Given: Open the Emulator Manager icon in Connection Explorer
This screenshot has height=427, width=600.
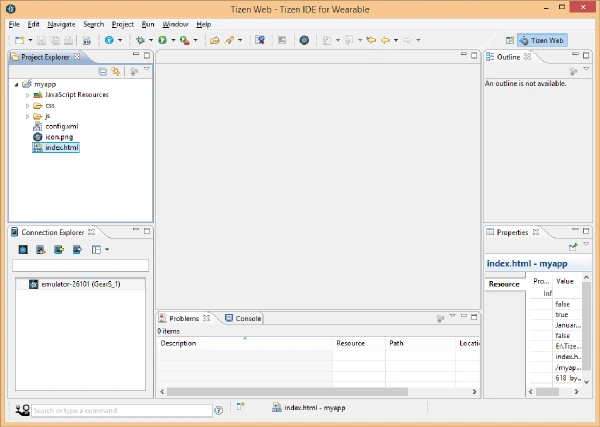Looking at the screenshot, I should coord(23,249).
